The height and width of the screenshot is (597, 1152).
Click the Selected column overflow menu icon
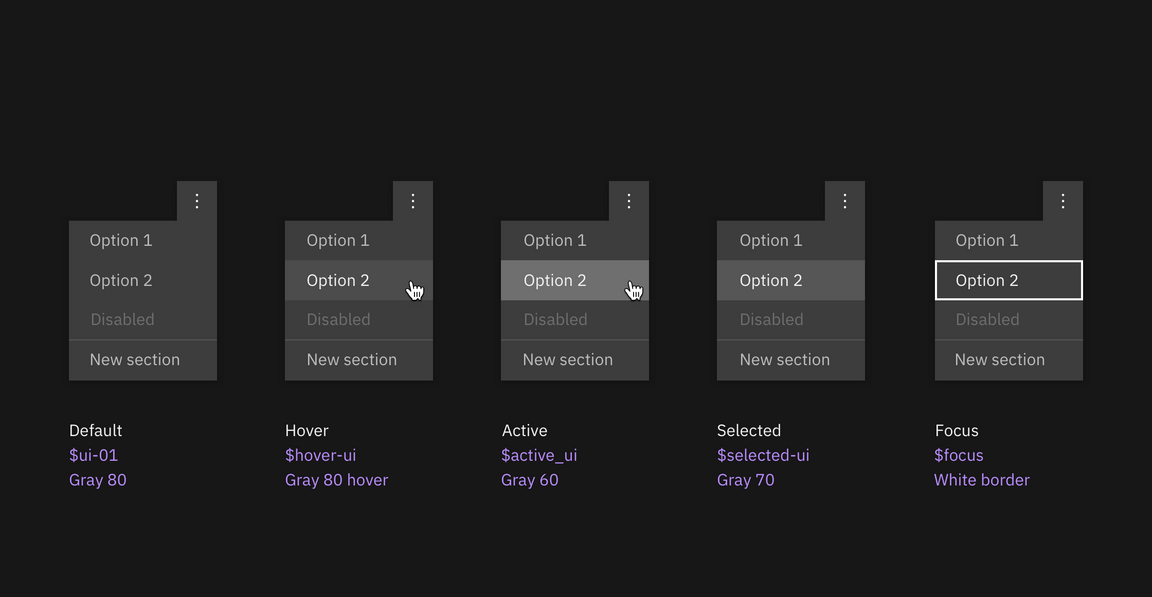(845, 200)
